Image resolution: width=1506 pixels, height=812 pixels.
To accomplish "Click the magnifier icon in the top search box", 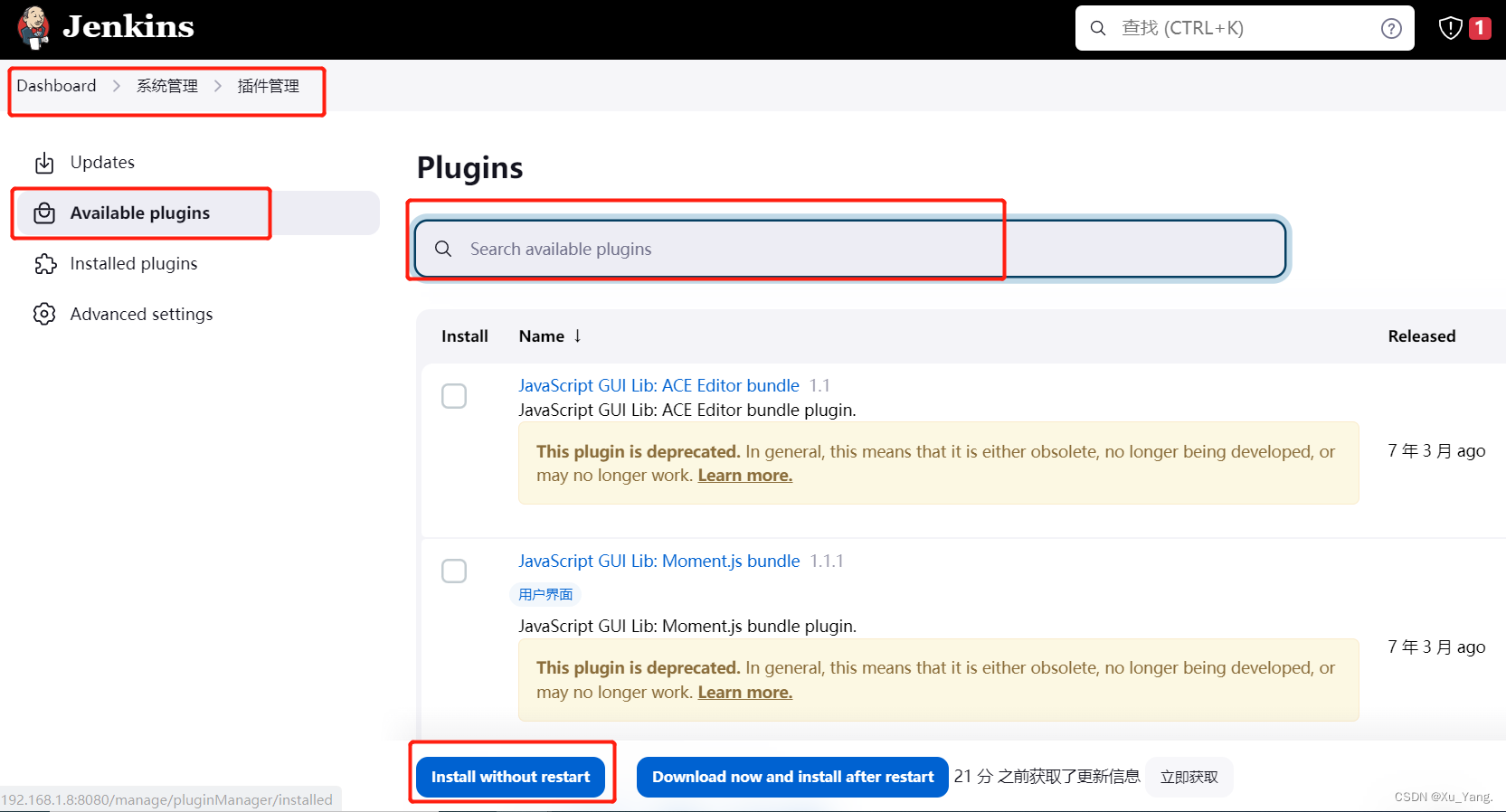I will click(1098, 28).
